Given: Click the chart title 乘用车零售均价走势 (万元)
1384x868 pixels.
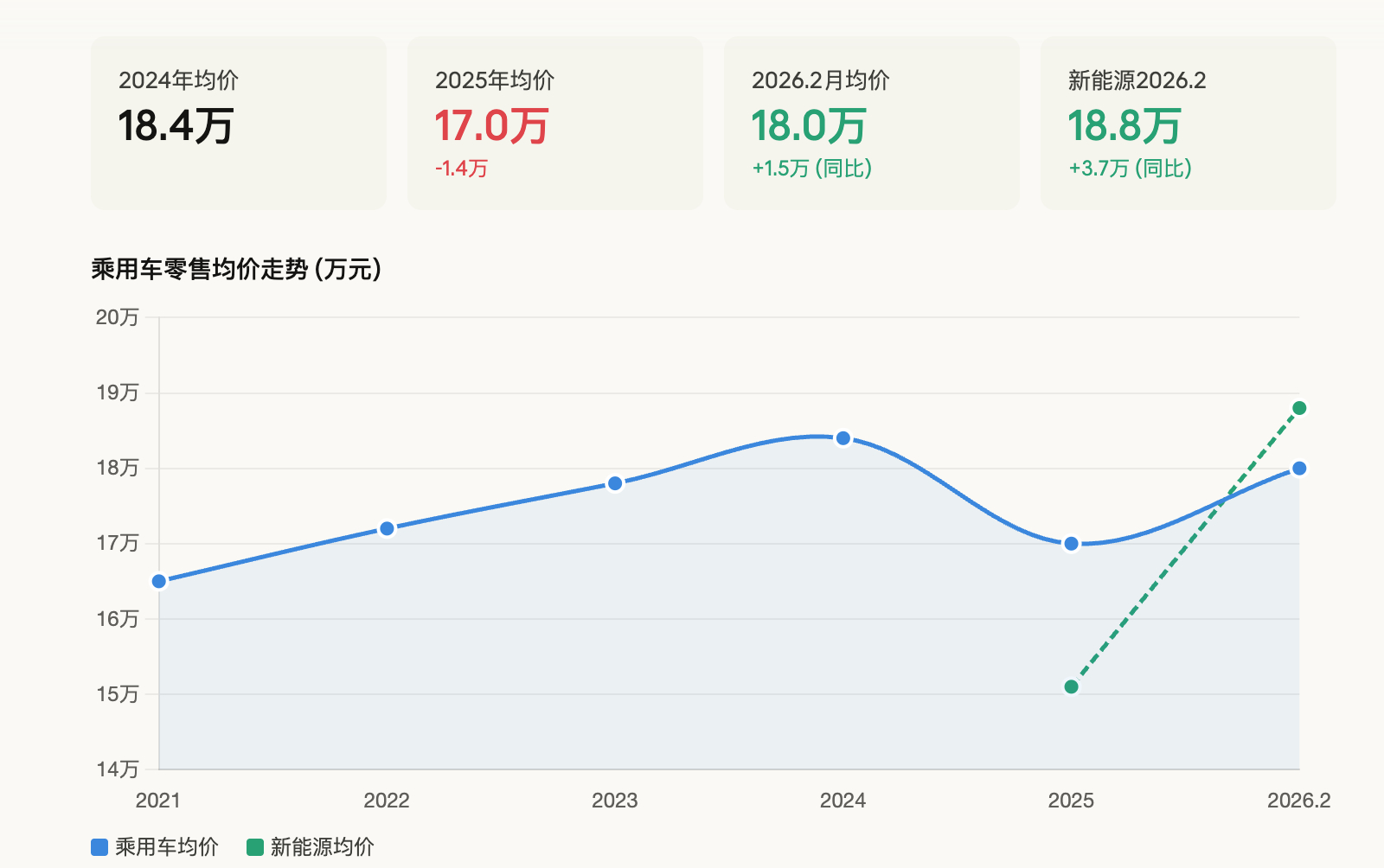Looking at the screenshot, I should tap(236, 270).
